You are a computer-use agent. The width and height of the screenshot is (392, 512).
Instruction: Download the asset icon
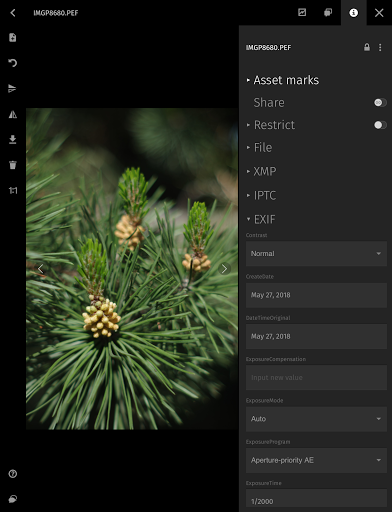click(x=13, y=139)
